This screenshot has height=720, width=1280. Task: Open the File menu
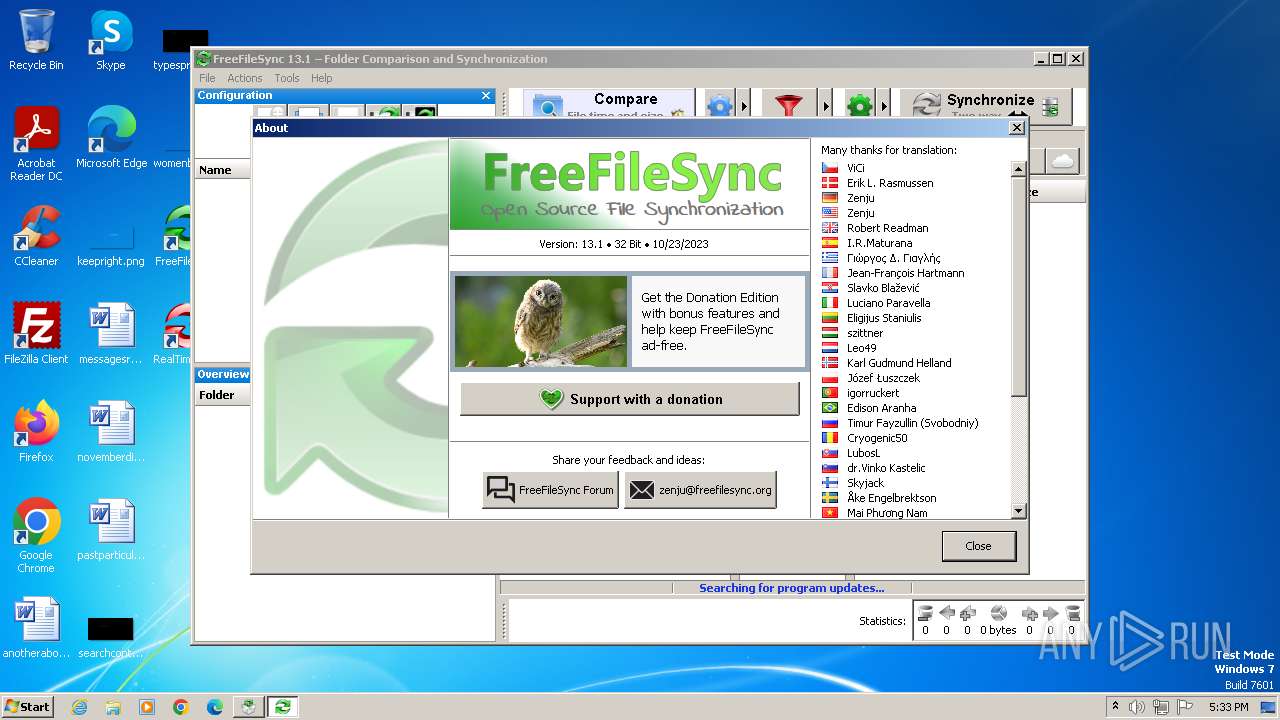(207, 78)
